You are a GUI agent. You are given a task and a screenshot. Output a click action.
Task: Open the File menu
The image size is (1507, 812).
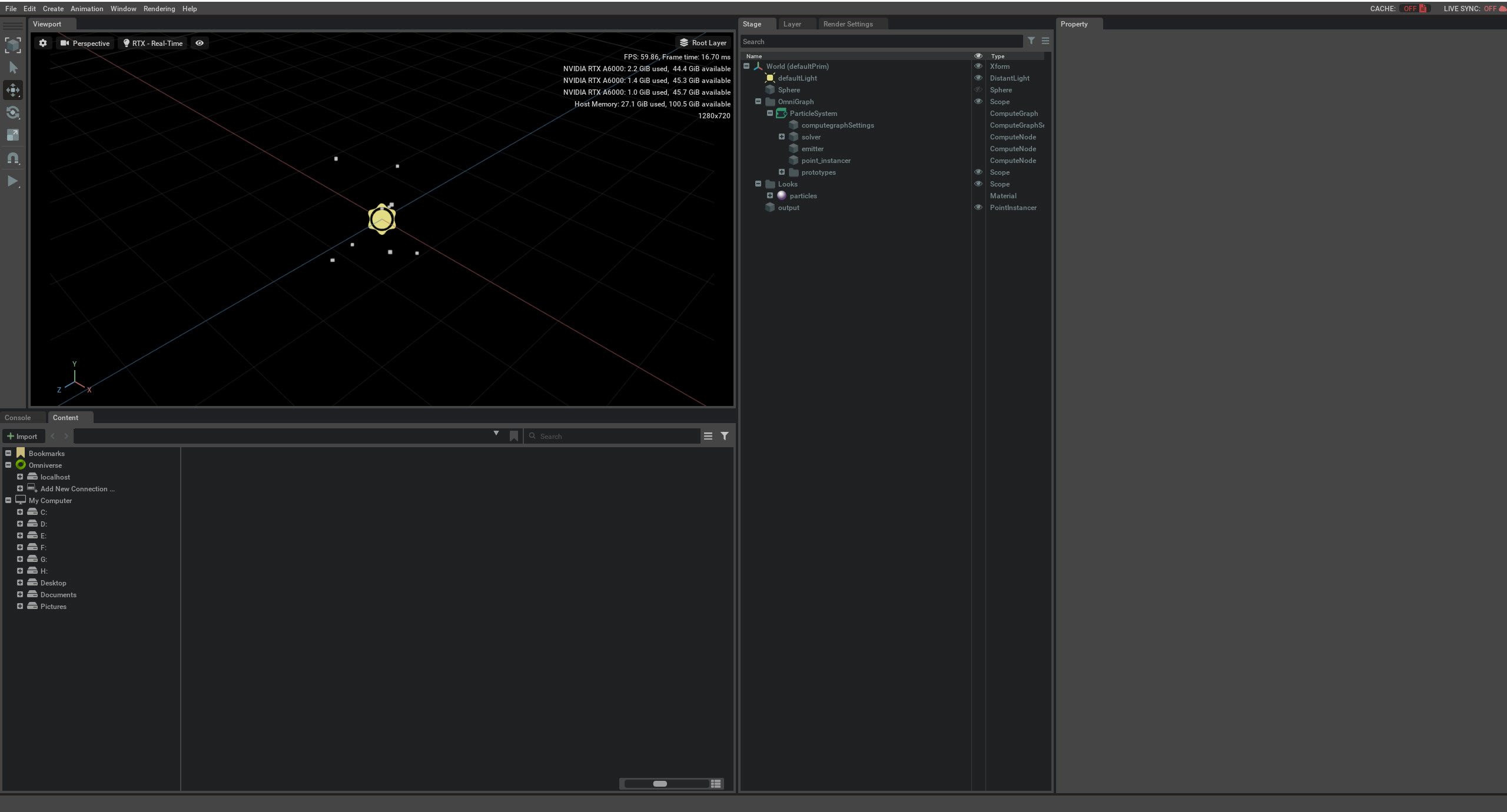[11, 9]
